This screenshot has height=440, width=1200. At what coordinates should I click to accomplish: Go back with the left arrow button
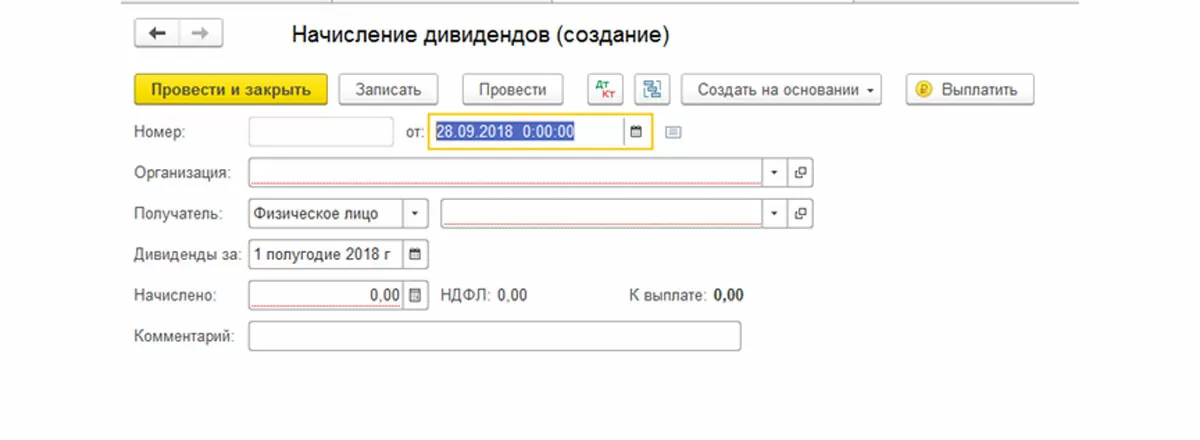point(156,33)
